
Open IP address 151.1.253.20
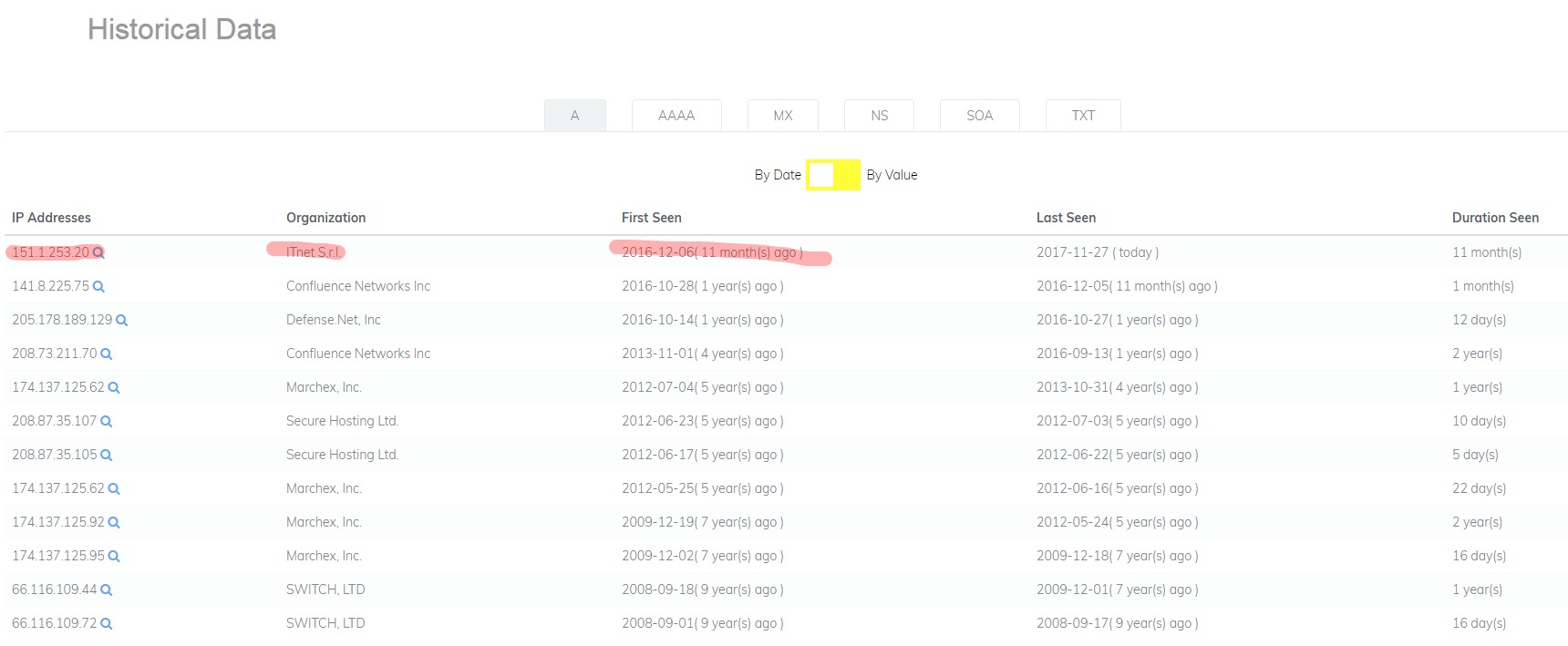click(51, 252)
